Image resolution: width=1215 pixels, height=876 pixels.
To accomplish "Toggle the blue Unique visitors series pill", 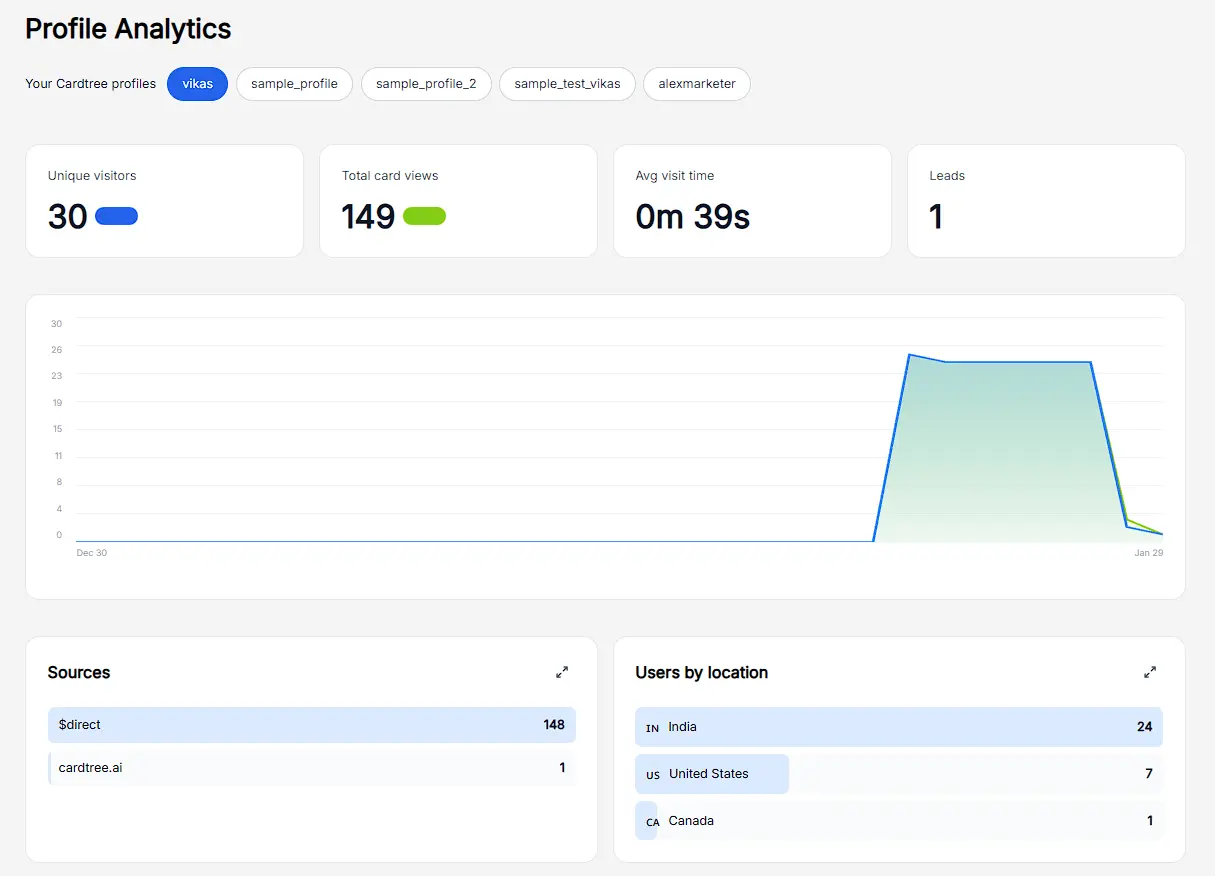I will click(116, 216).
